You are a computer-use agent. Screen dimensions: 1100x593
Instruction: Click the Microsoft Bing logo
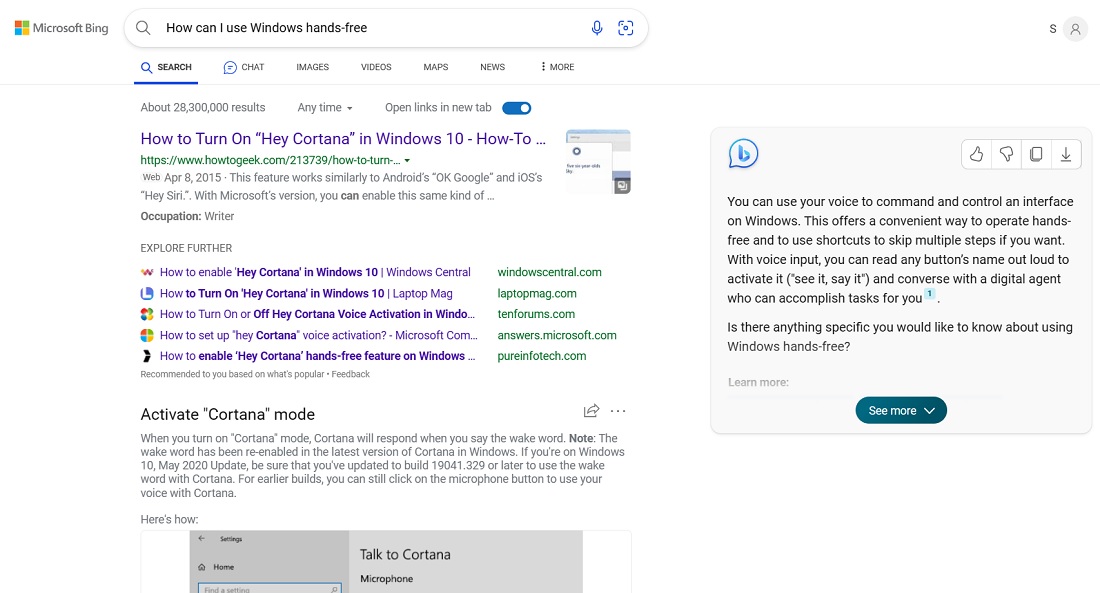(x=61, y=27)
